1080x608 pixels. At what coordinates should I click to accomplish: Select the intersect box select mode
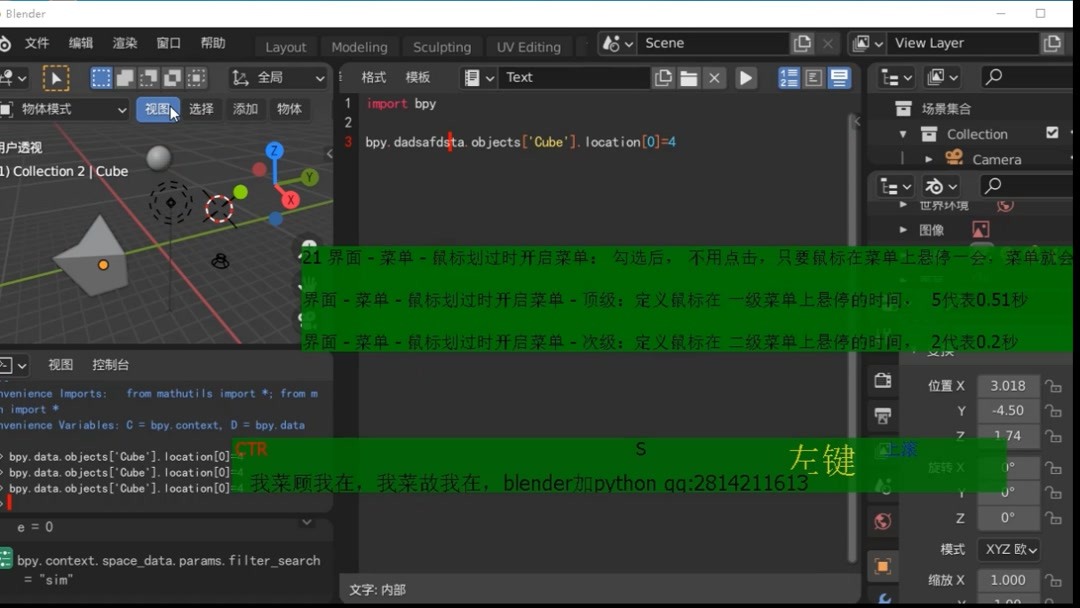(x=194, y=78)
